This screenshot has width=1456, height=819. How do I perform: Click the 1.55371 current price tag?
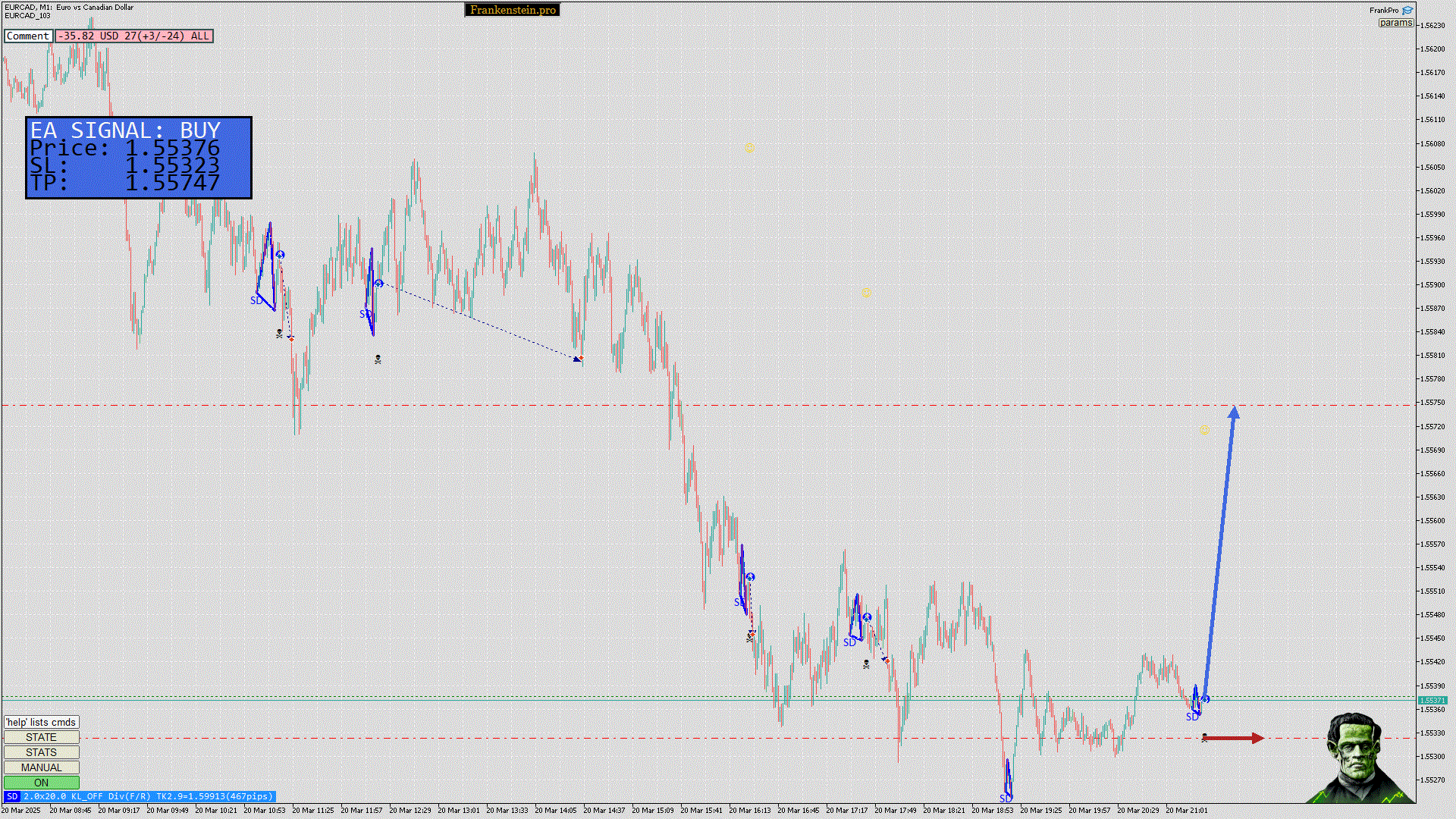point(1432,701)
